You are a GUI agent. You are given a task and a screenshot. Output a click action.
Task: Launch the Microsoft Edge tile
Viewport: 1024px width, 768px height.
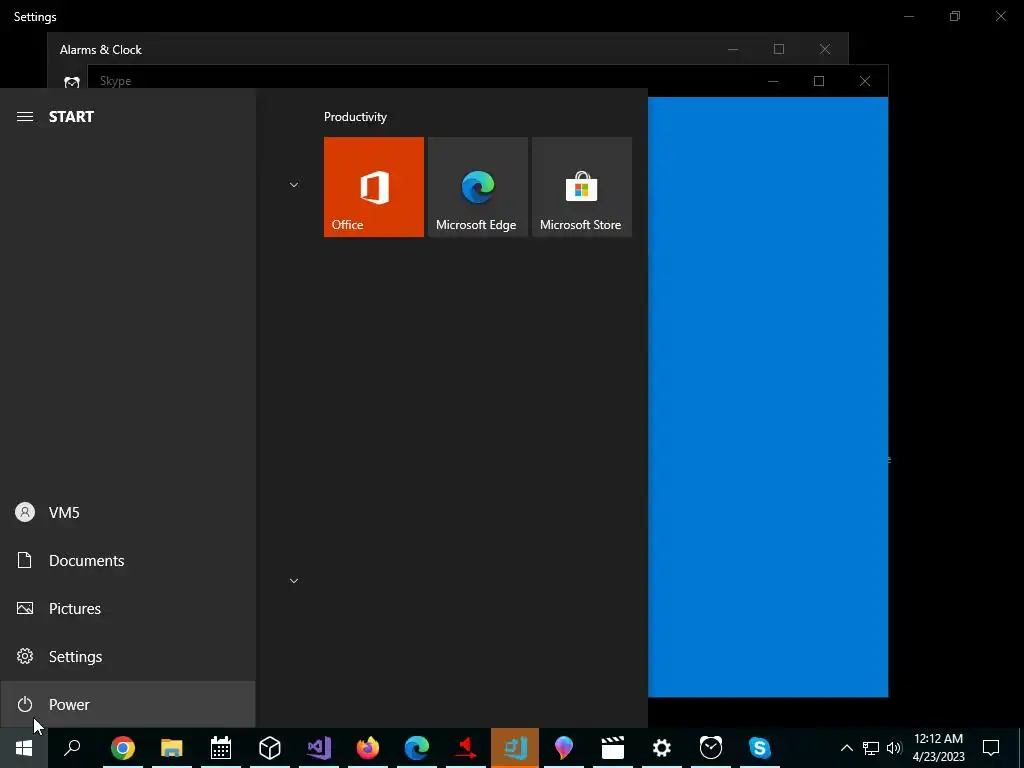pyautogui.click(x=477, y=187)
